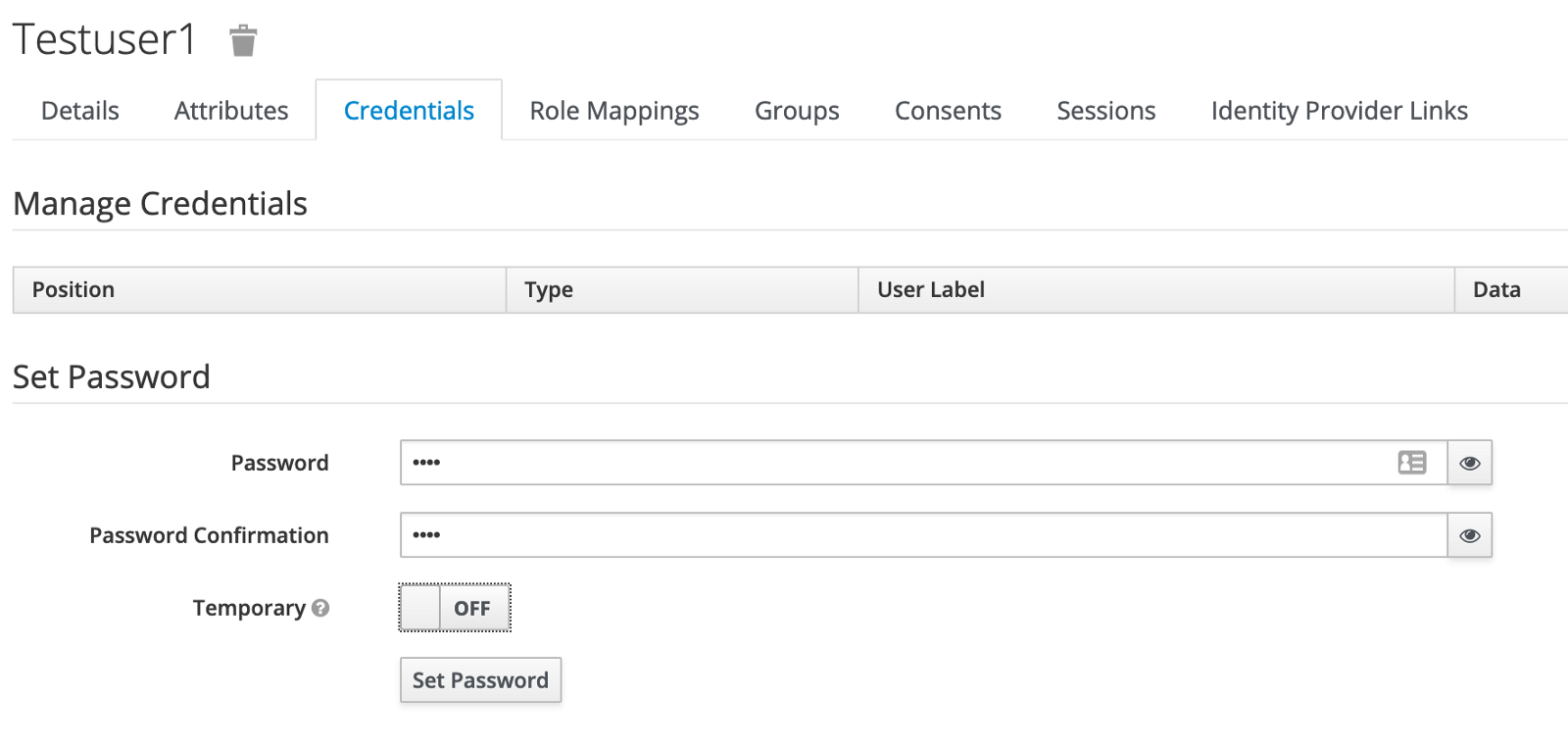This screenshot has width=1568, height=748.
Task: Select the Credentials tab
Action: tap(409, 111)
